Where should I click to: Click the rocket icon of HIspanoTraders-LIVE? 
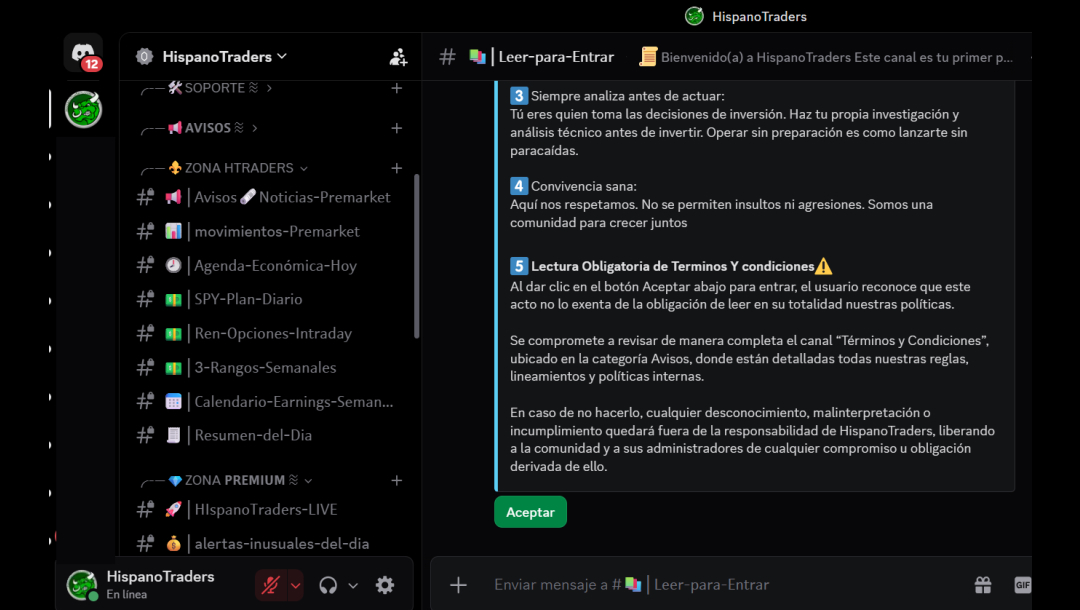click(x=174, y=509)
